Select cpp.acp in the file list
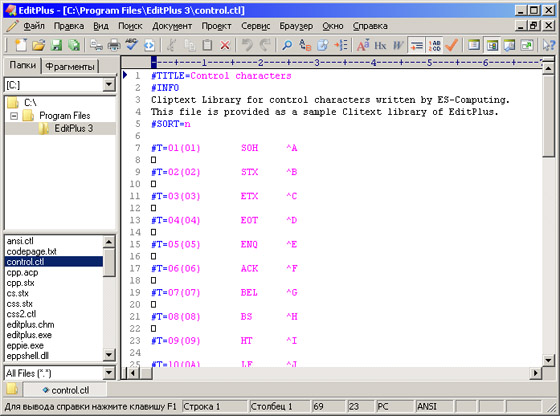Screen dimensions: 560x416 pos(22,272)
